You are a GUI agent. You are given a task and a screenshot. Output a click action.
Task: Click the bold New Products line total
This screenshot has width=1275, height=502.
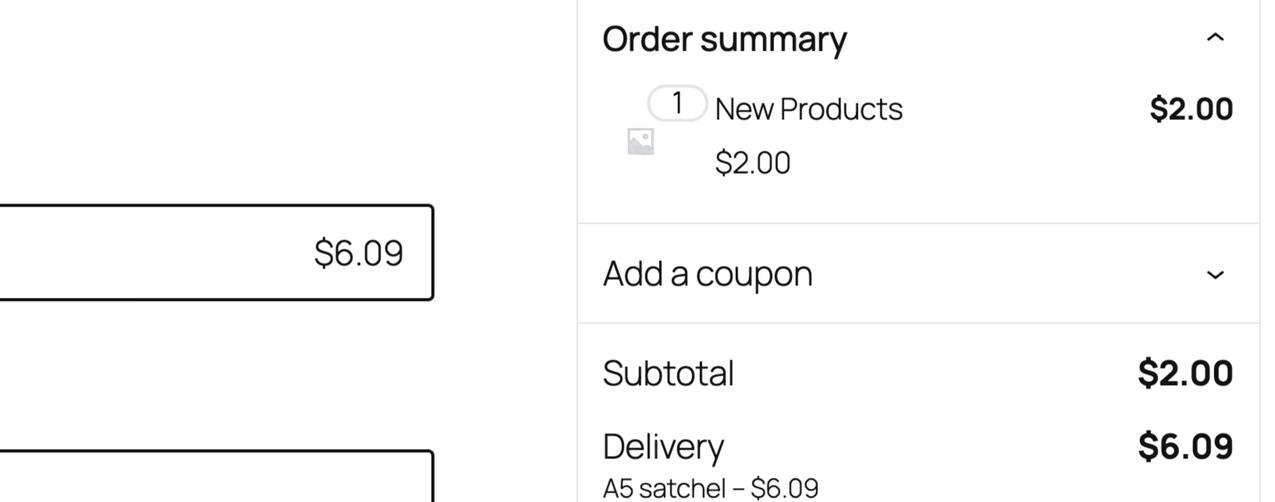(x=1191, y=109)
